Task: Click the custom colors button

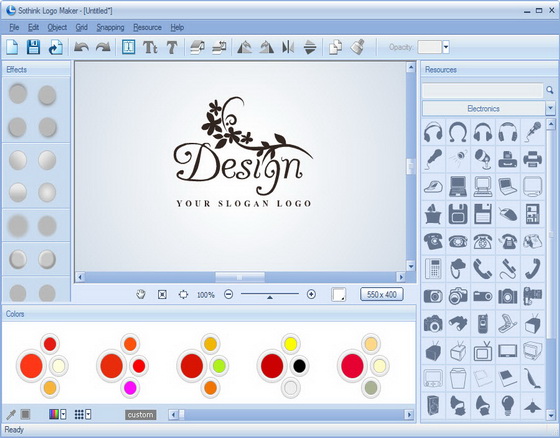Action: click(141, 414)
